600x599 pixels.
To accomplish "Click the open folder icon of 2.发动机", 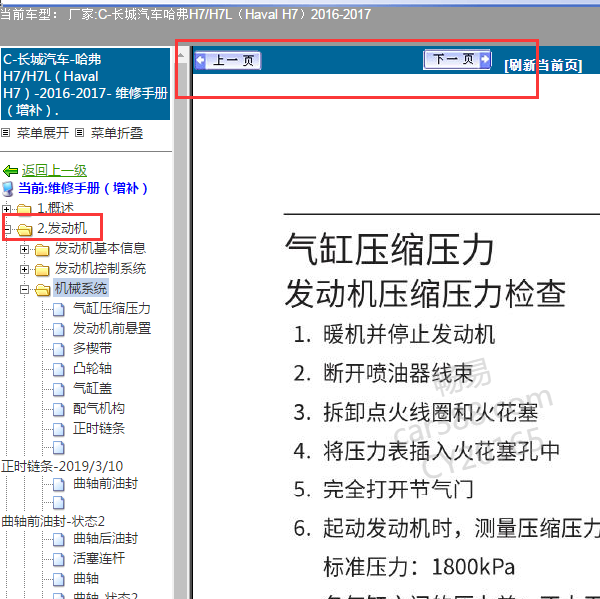I will tap(25, 229).
